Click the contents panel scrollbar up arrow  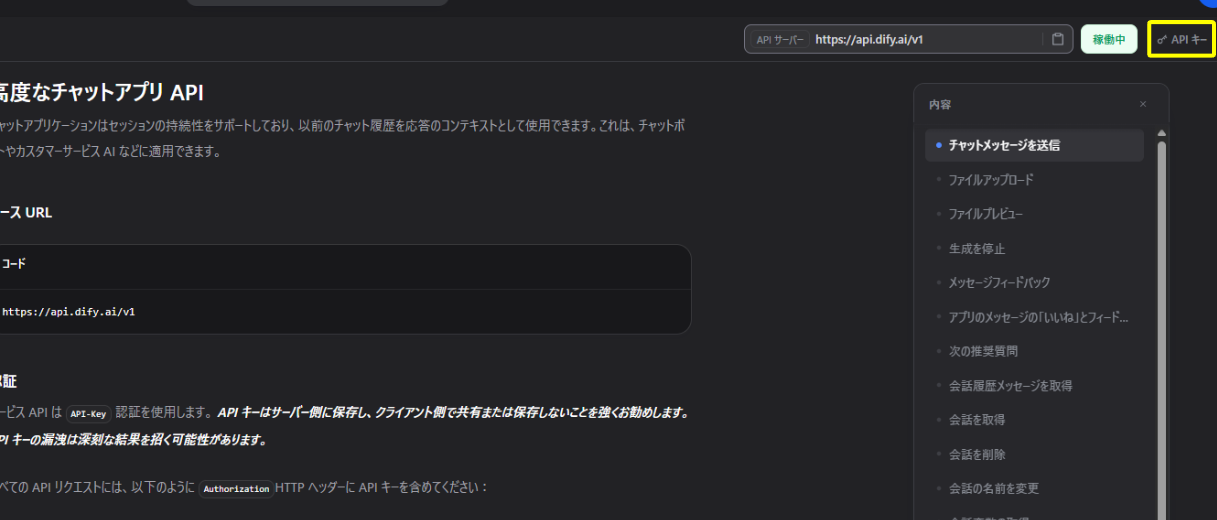tap(1161, 133)
